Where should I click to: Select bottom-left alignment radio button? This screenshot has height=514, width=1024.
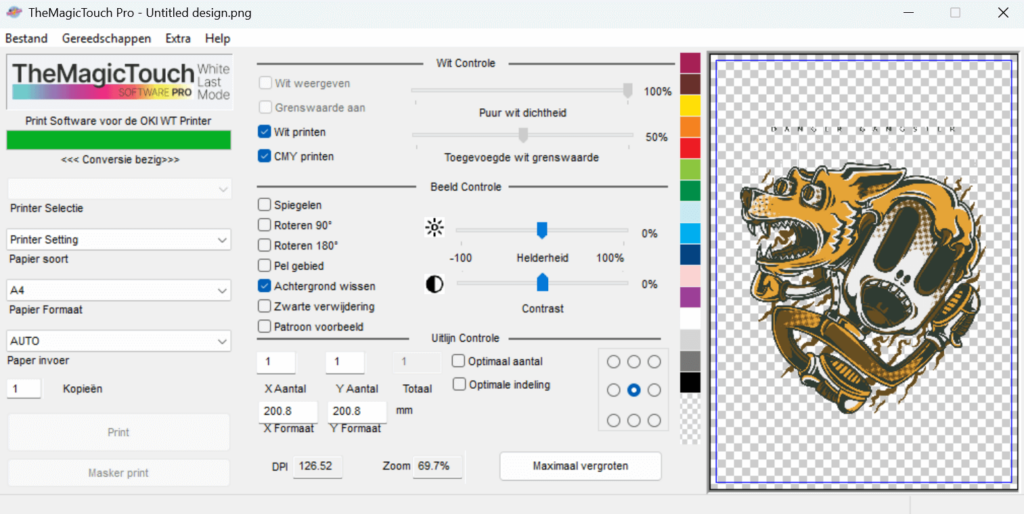(x=614, y=420)
